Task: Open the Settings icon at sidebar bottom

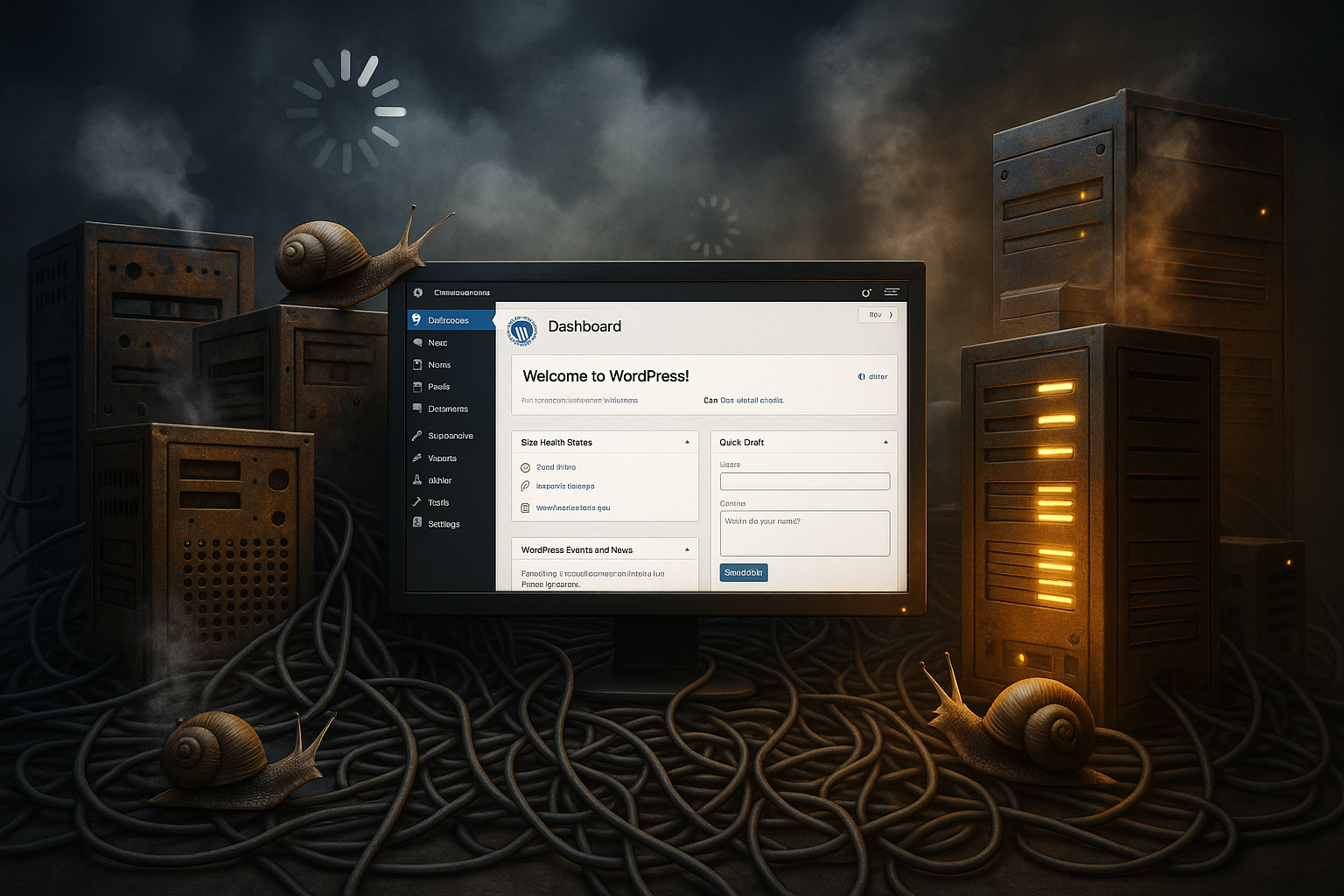Action: 418,523
